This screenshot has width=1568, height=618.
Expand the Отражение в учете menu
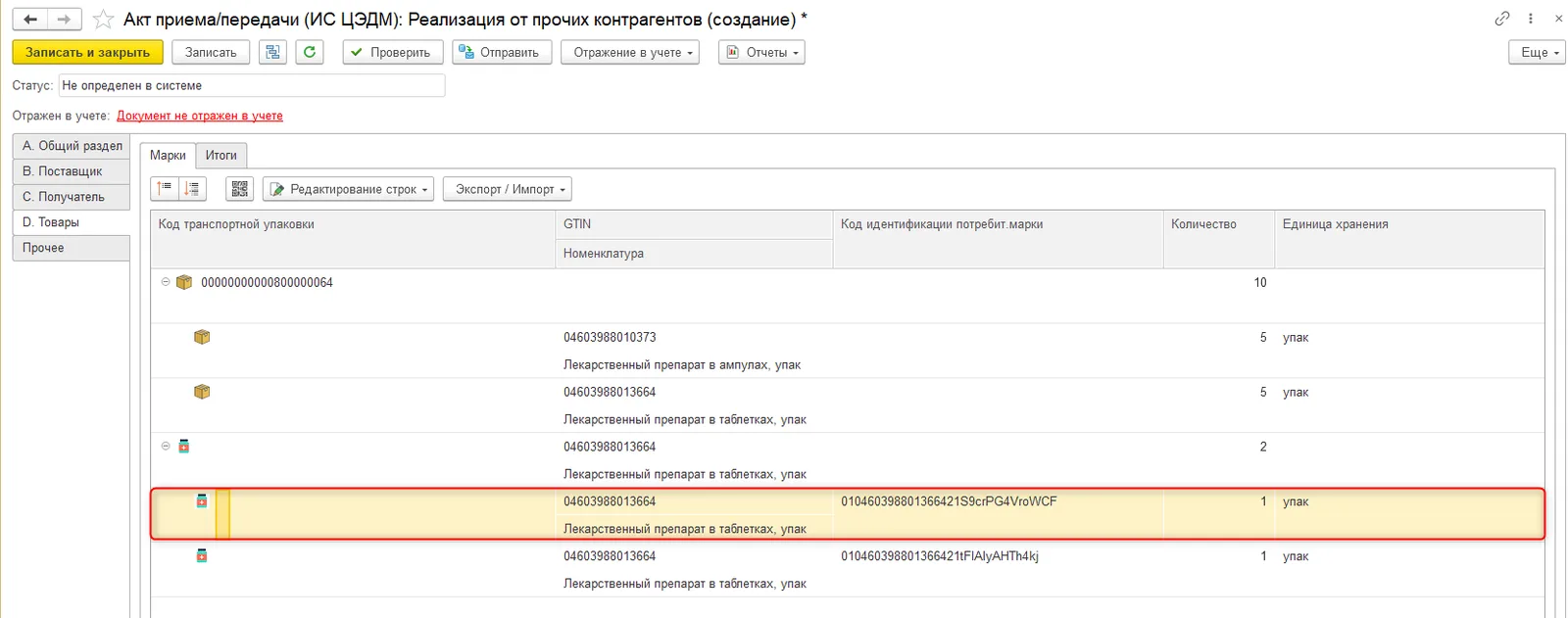630,52
